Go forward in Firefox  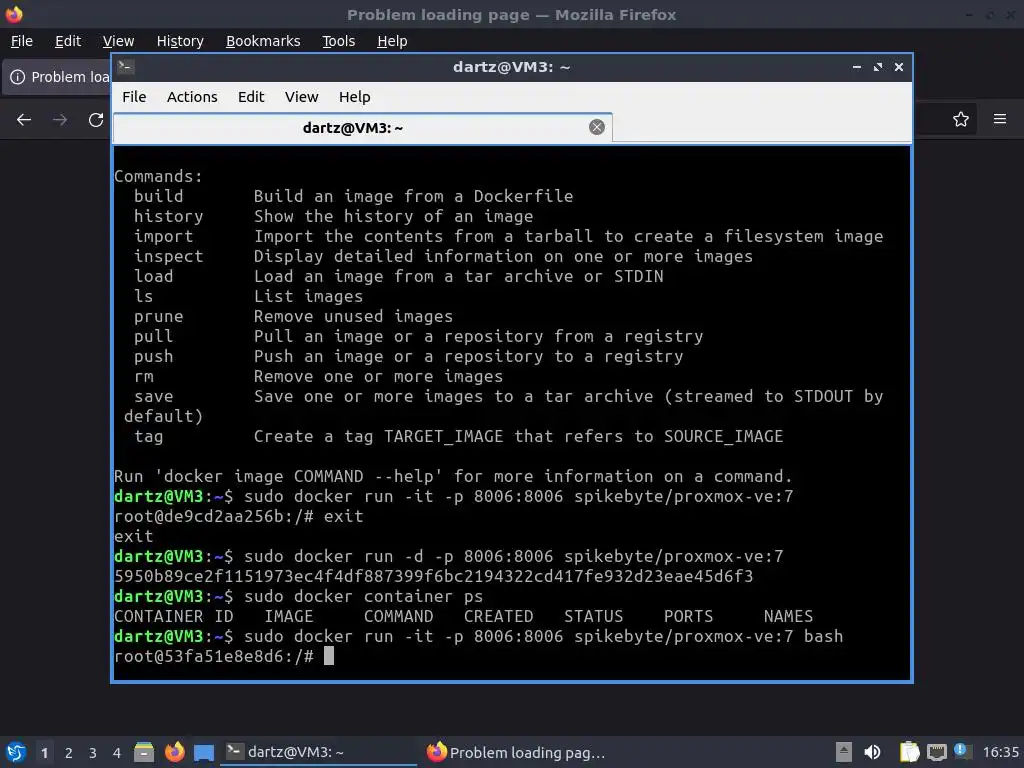point(60,120)
